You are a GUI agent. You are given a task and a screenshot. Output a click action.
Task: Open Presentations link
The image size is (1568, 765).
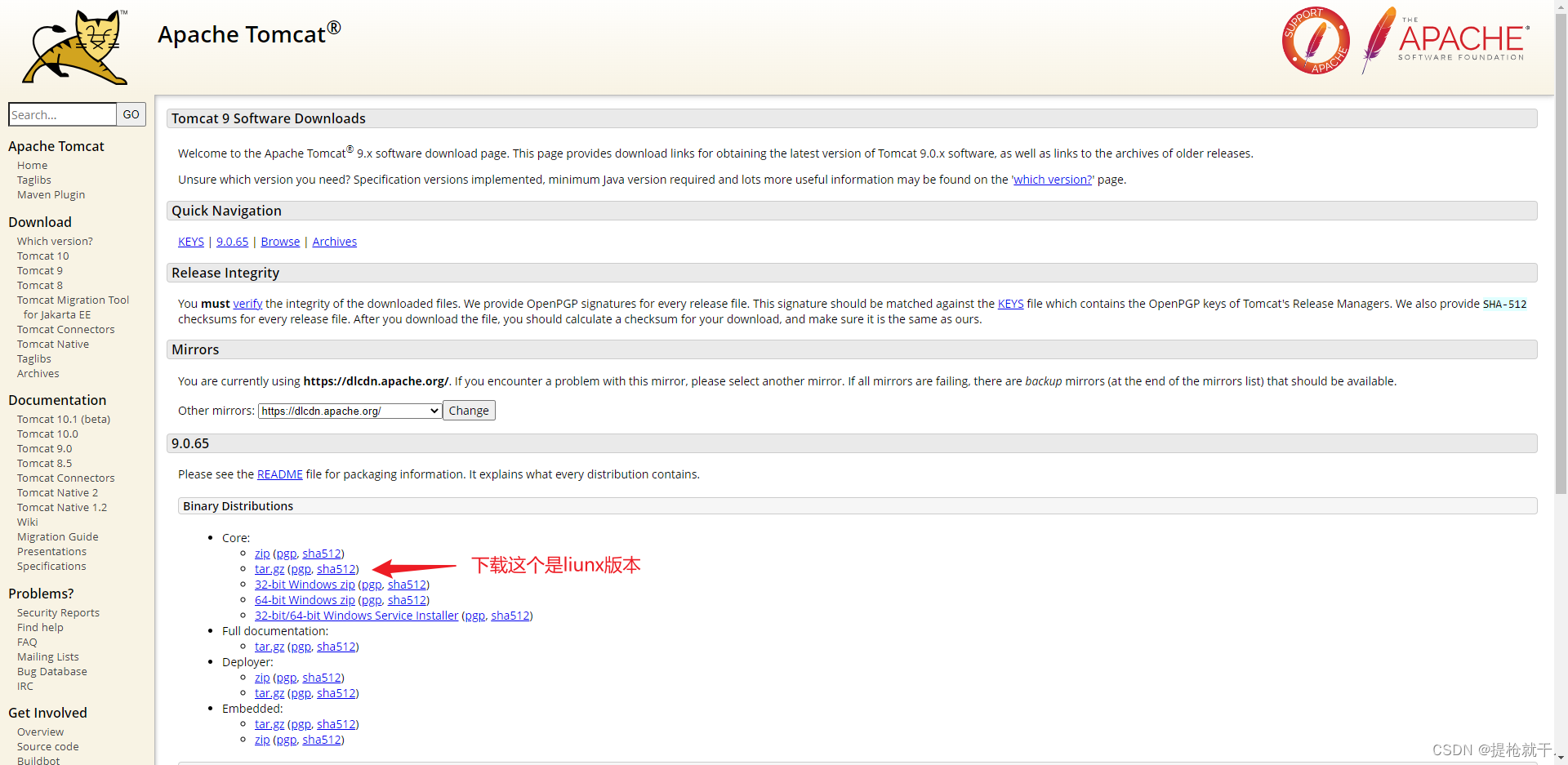coord(51,552)
